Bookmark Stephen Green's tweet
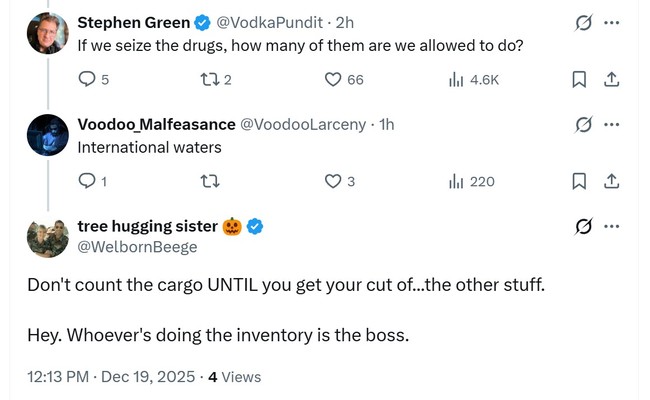 point(578,80)
